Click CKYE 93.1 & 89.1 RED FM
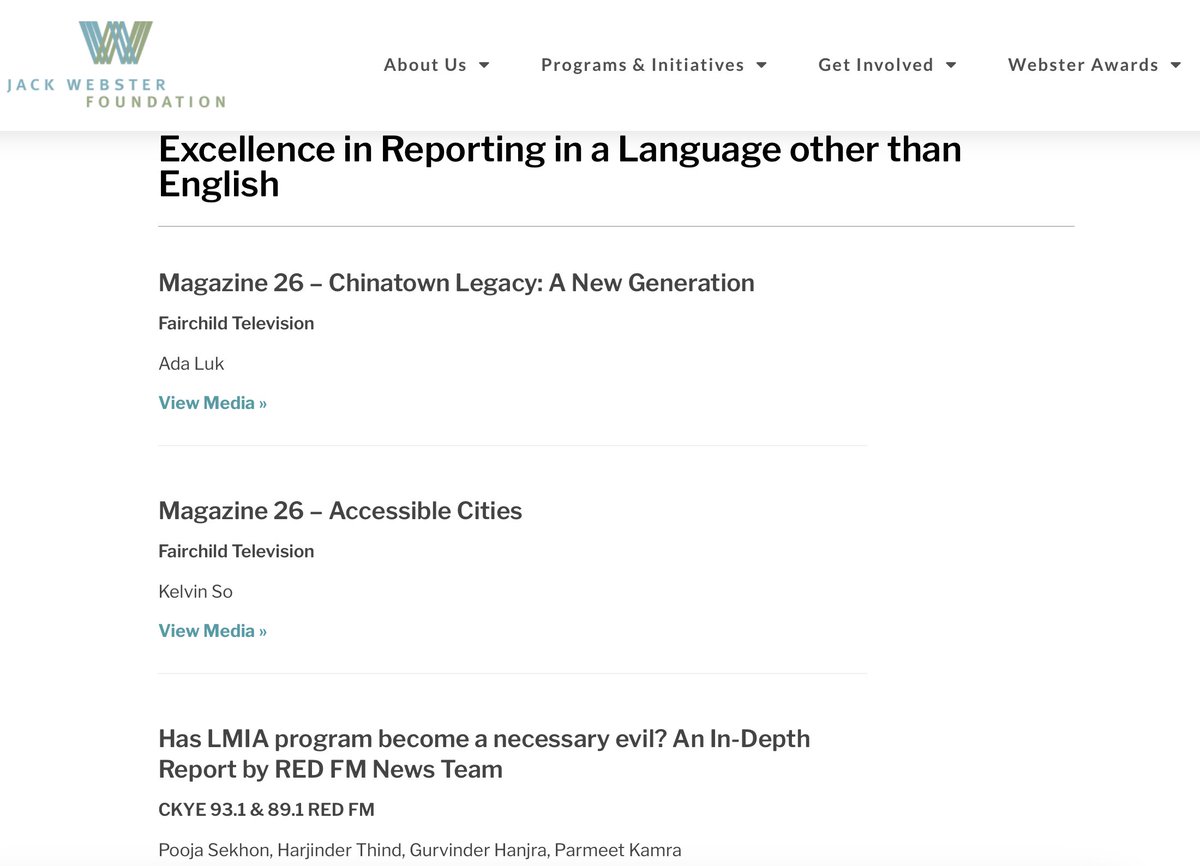1200x866 pixels. click(266, 809)
